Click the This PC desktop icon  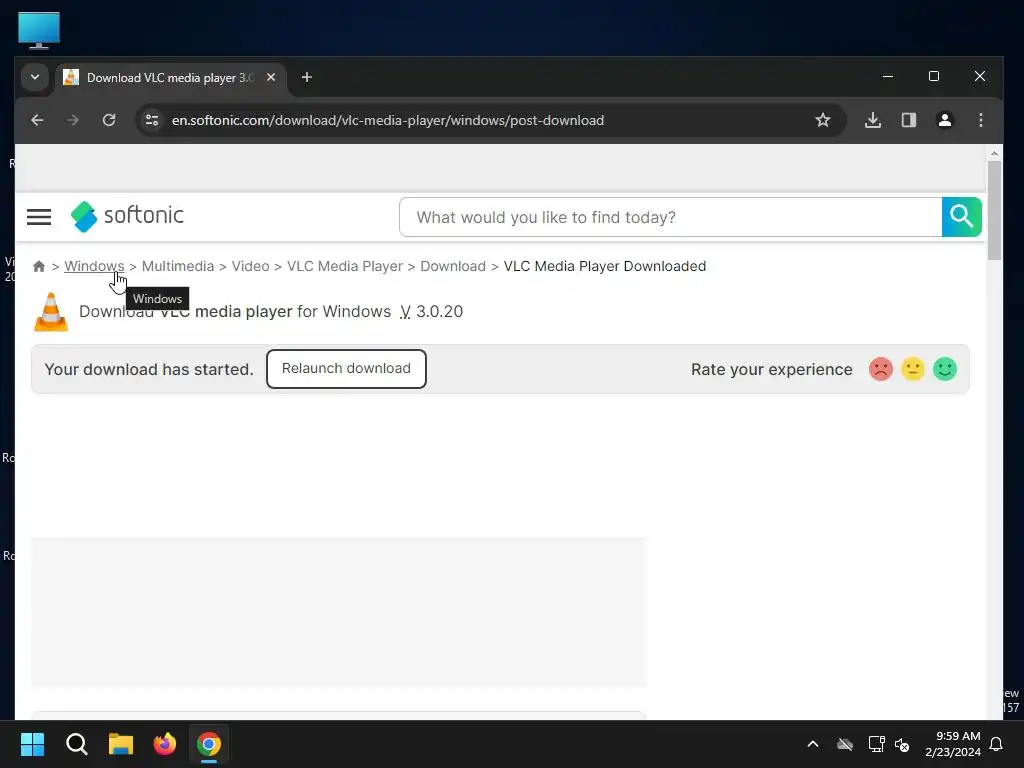tap(39, 30)
